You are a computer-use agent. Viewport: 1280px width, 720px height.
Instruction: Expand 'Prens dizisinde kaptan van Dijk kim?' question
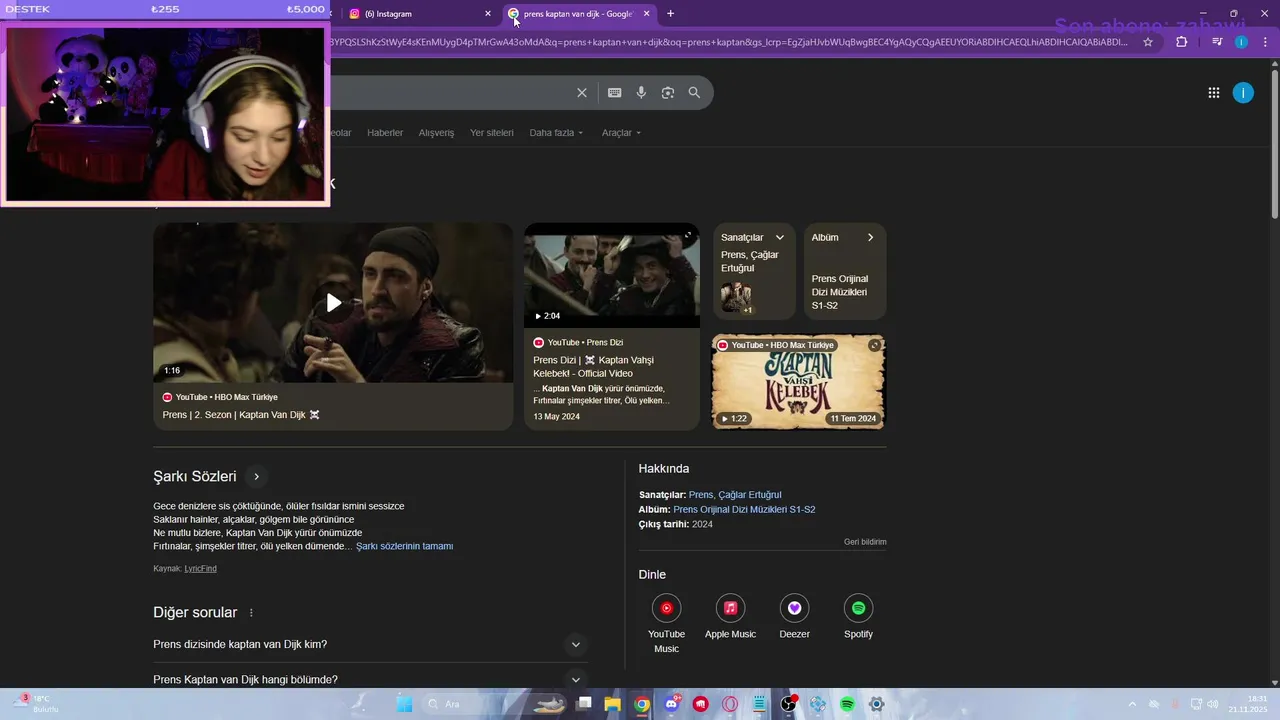tap(575, 645)
